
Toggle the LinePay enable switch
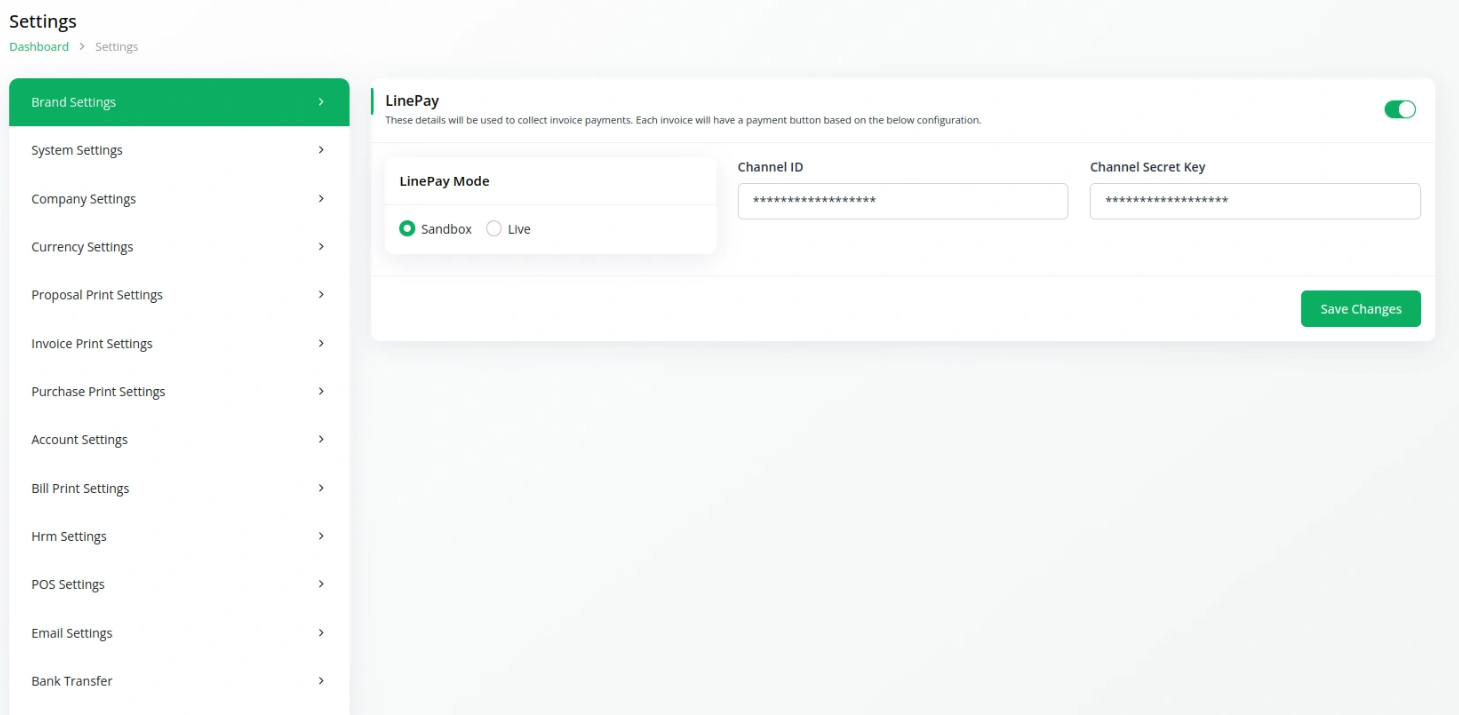pos(1400,109)
